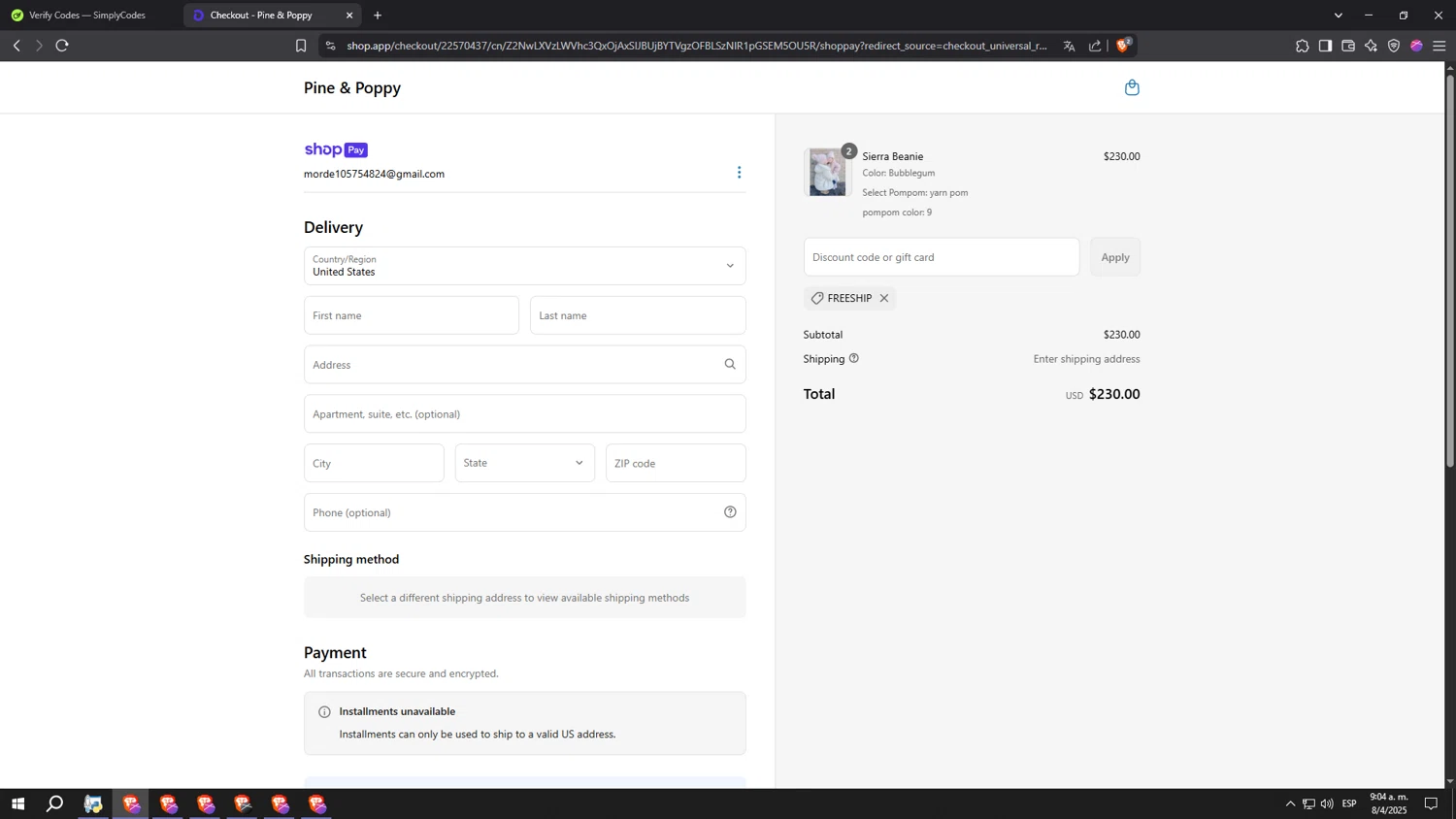Screen dimensions: 1456x819
Task: Click the browser forward arrow
Action: pos(39,46)
